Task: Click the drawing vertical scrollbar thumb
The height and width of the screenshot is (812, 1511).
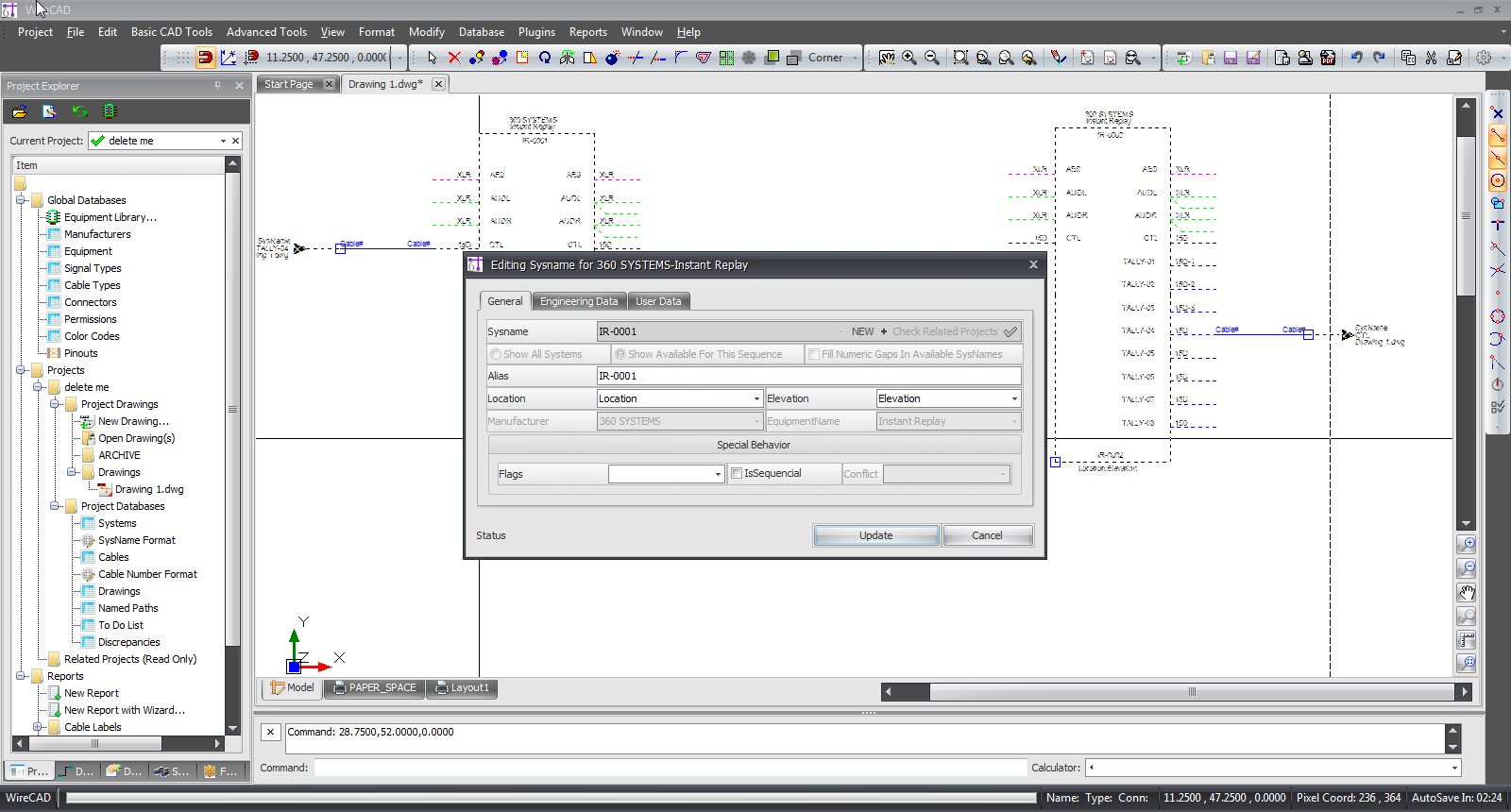Action: coord(1466,215)
